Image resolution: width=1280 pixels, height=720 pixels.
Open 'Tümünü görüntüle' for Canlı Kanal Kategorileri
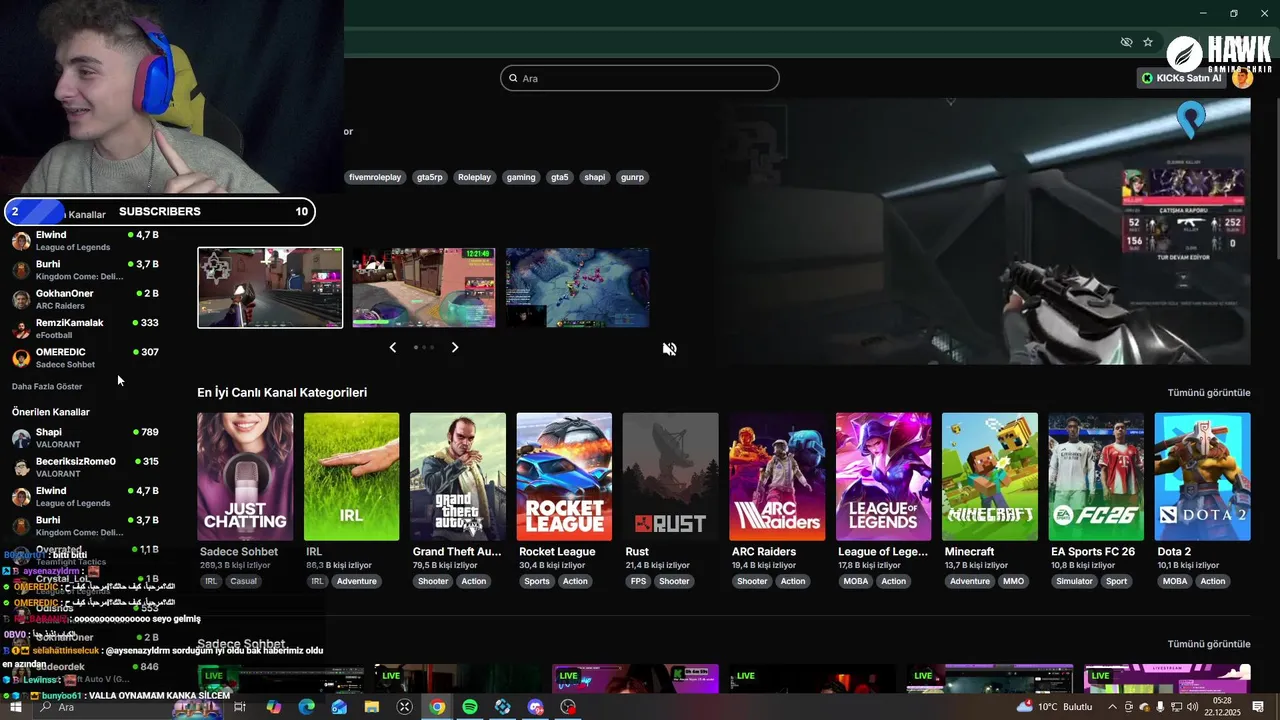[x=1209, y=393]
